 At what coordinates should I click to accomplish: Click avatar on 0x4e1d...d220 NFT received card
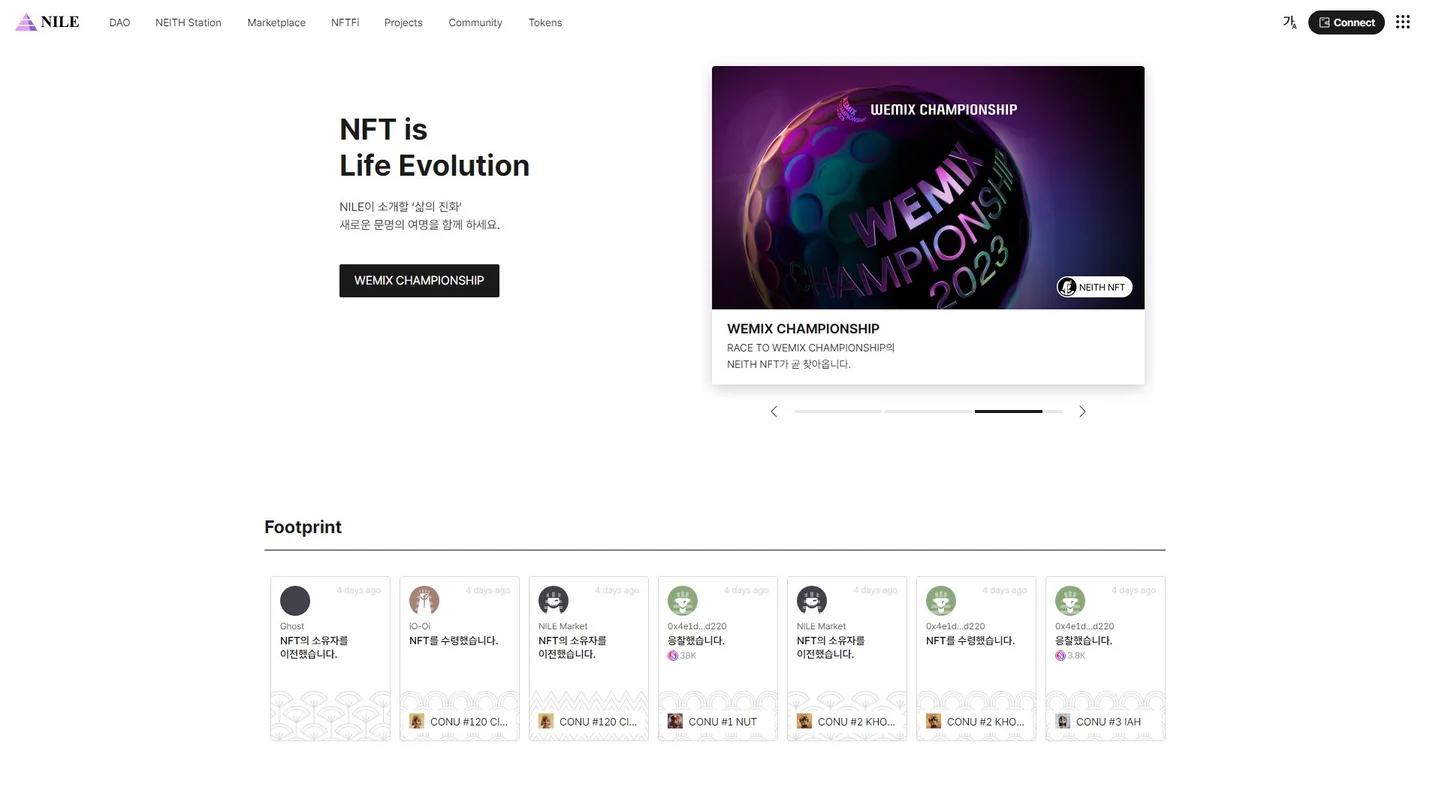click(x=941, y=601)
